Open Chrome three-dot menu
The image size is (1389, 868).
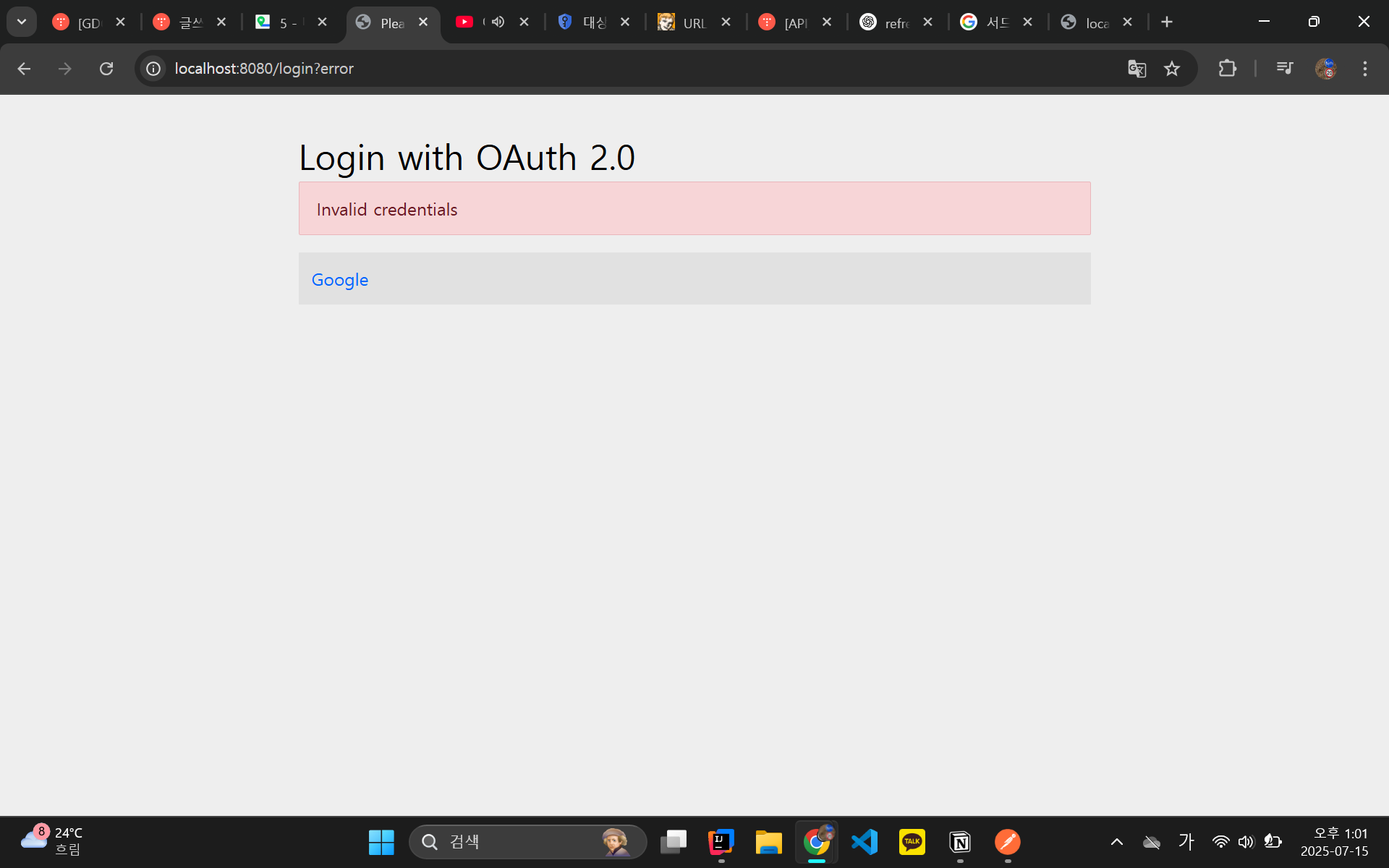tap(1364, 69)
